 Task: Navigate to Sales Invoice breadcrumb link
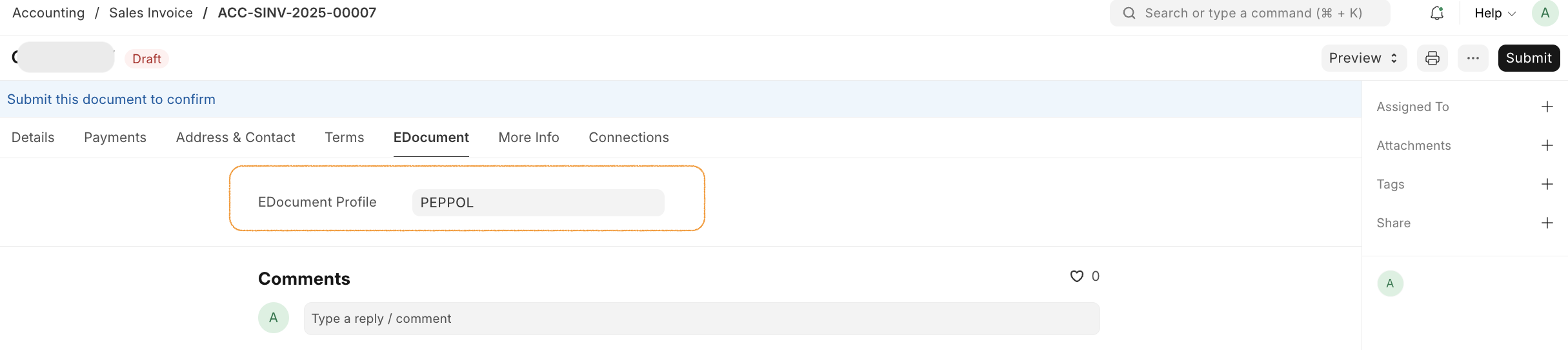click(x=151, y=13)
